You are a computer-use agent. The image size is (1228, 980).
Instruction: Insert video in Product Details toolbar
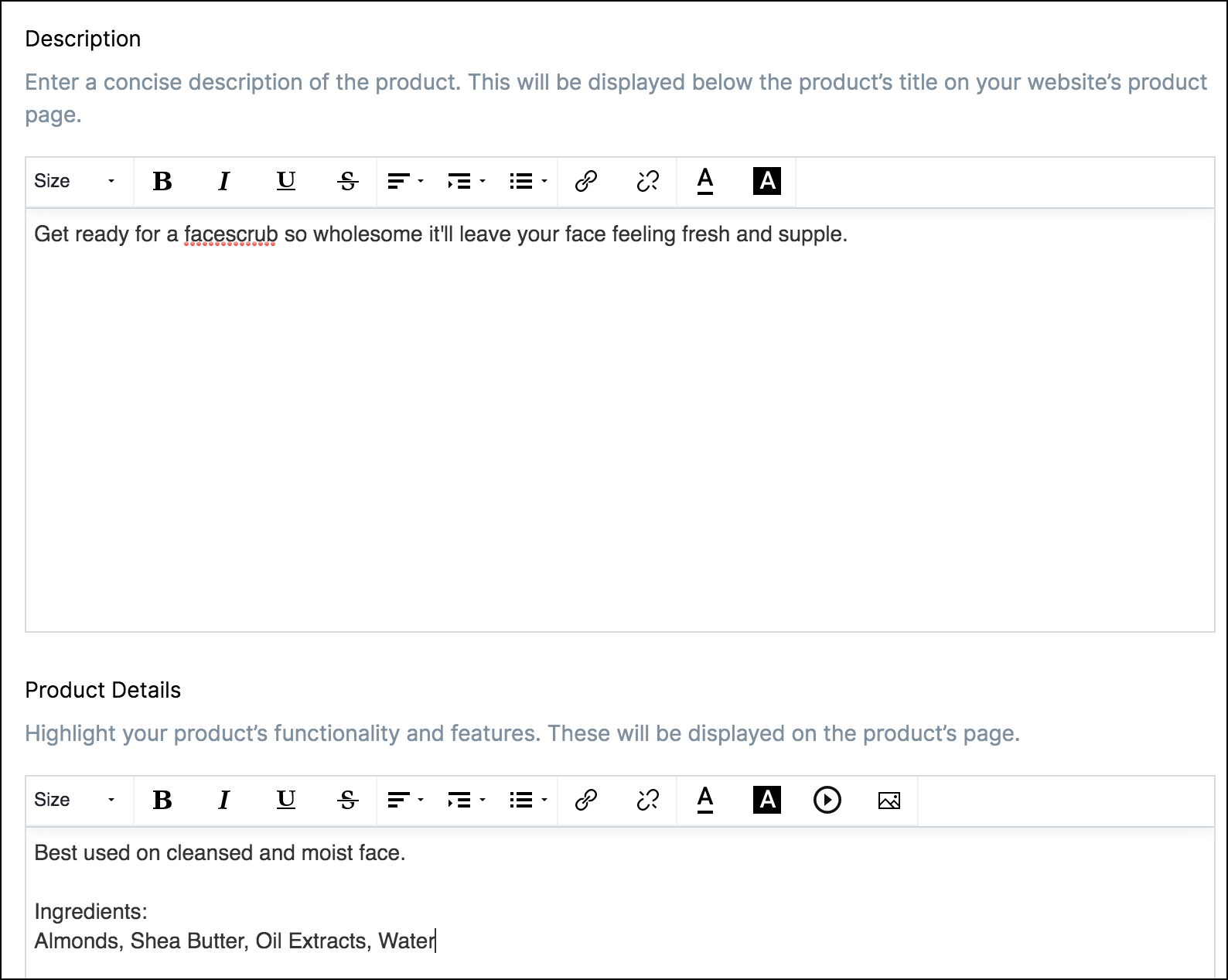click(827, 800)
